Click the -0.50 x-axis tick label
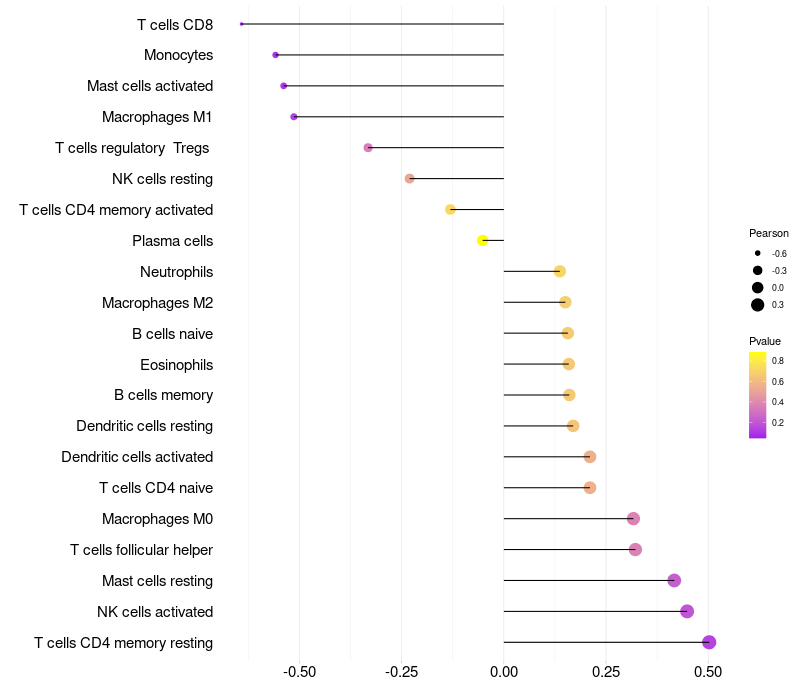The image size is (800, 700). 299,672
